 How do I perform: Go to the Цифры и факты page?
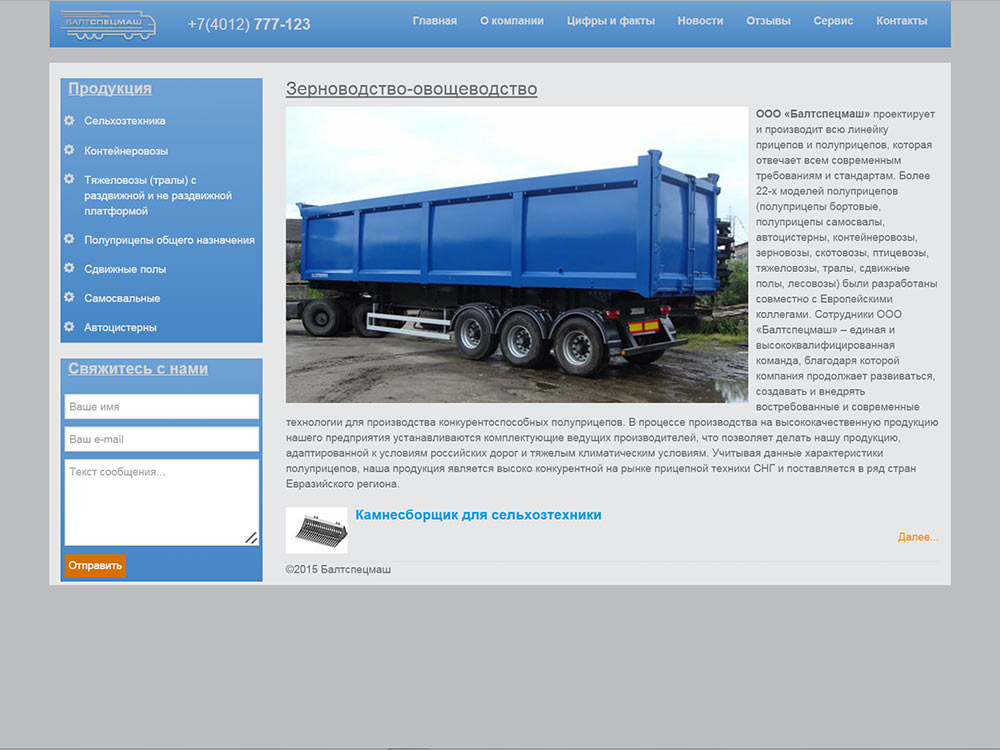(610, 21)
